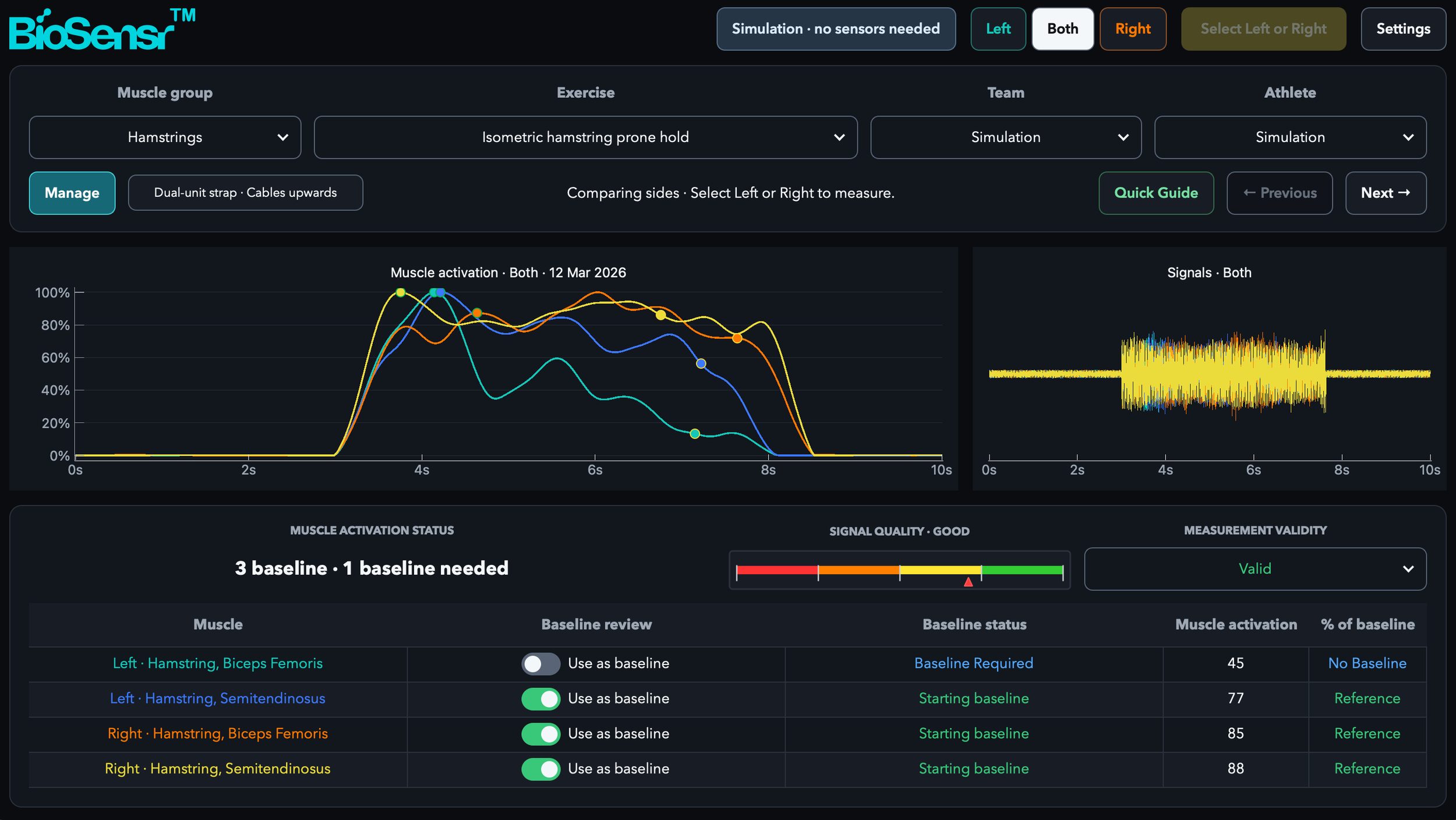Viewport: 1456px width, 820px height.
Task: Click the red signal quality marker triangle
Action: (968, 582)
